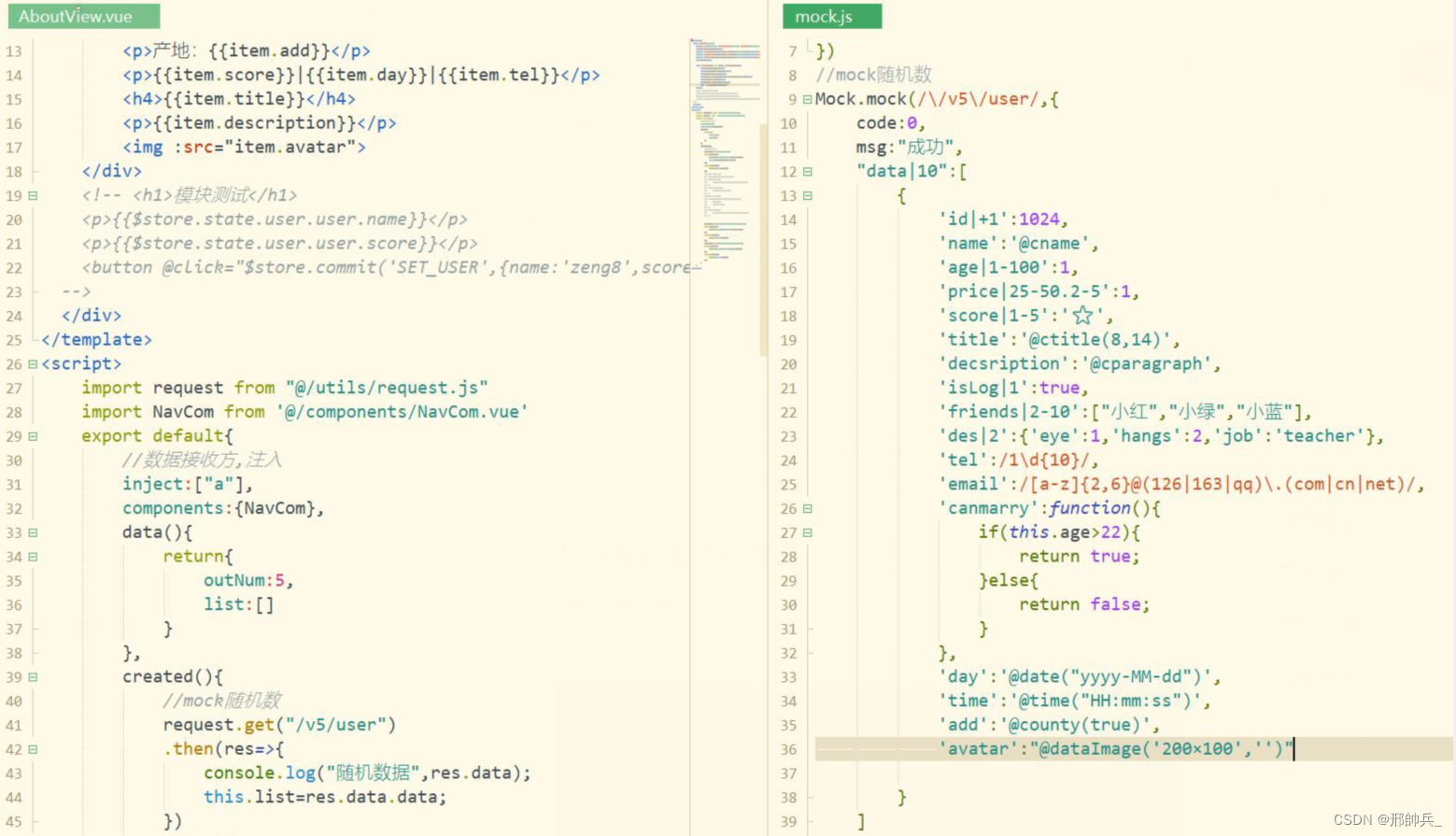Click the 'day':'@date("yyyy-MM-dd")' line
This screenshot has height=836, width=1456.
coord(1079,677)
